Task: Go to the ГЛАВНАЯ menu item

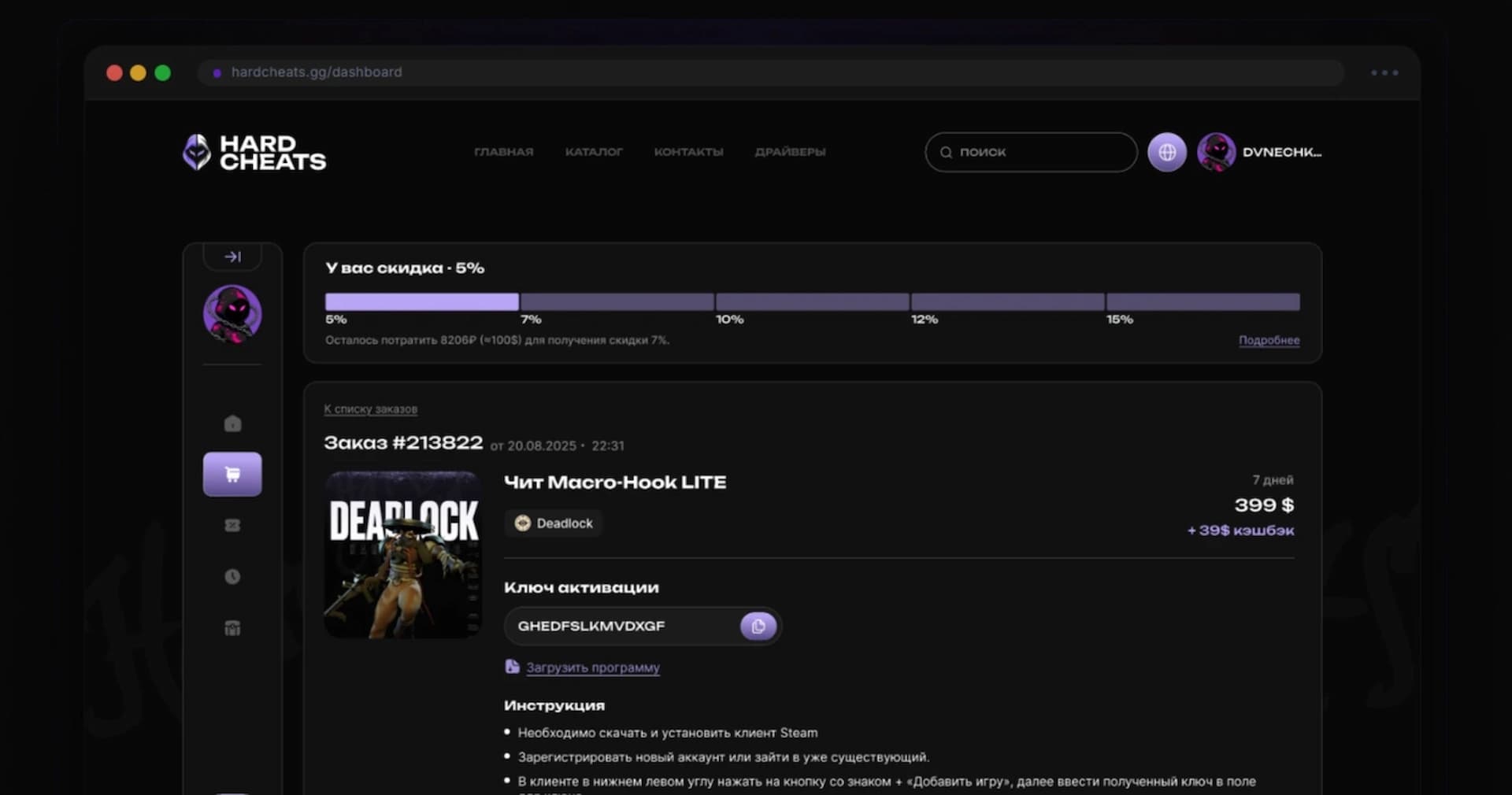Action: point(504,152)
